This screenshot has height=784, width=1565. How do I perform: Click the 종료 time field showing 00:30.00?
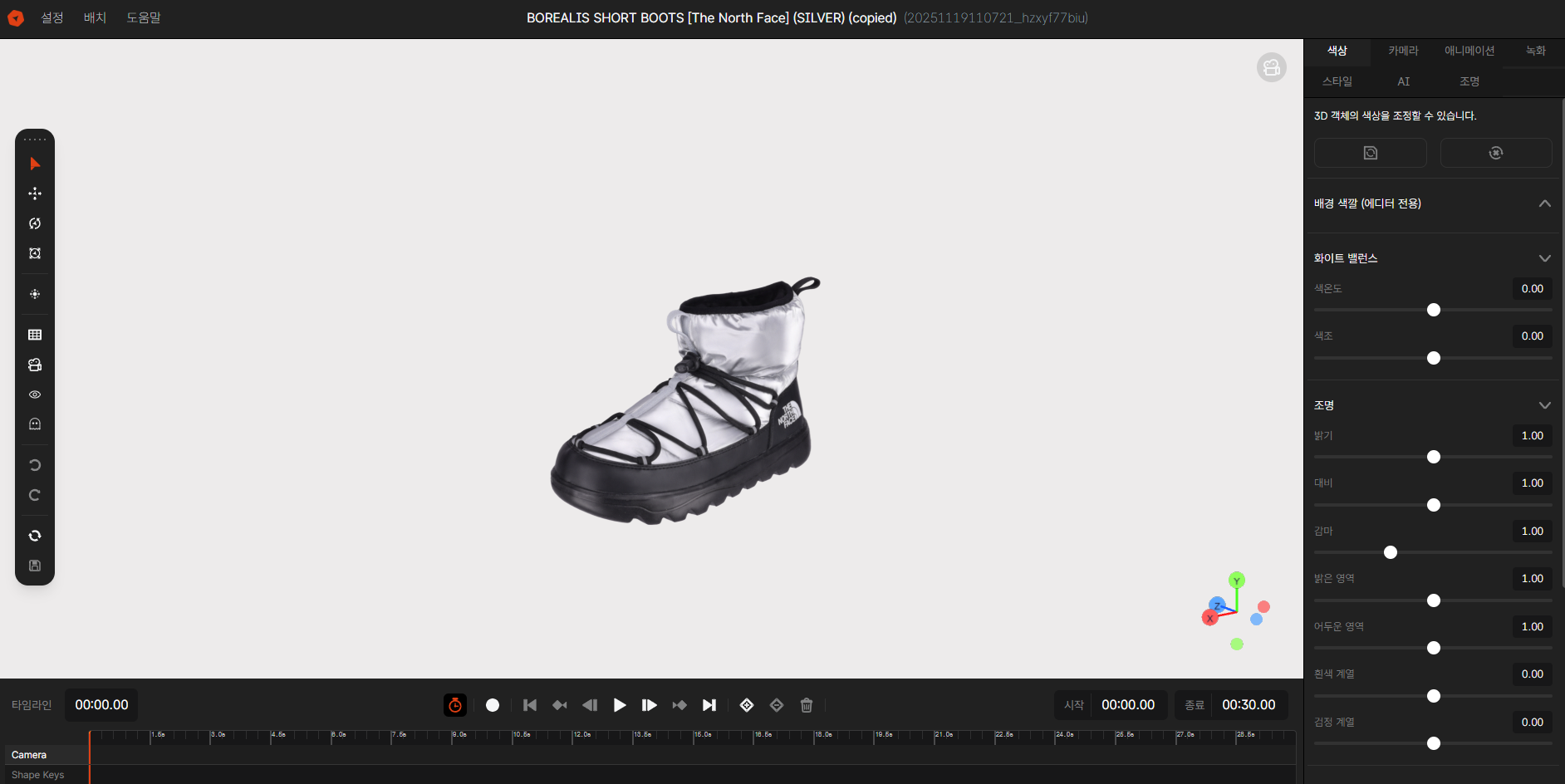(x=1249, y=705)
